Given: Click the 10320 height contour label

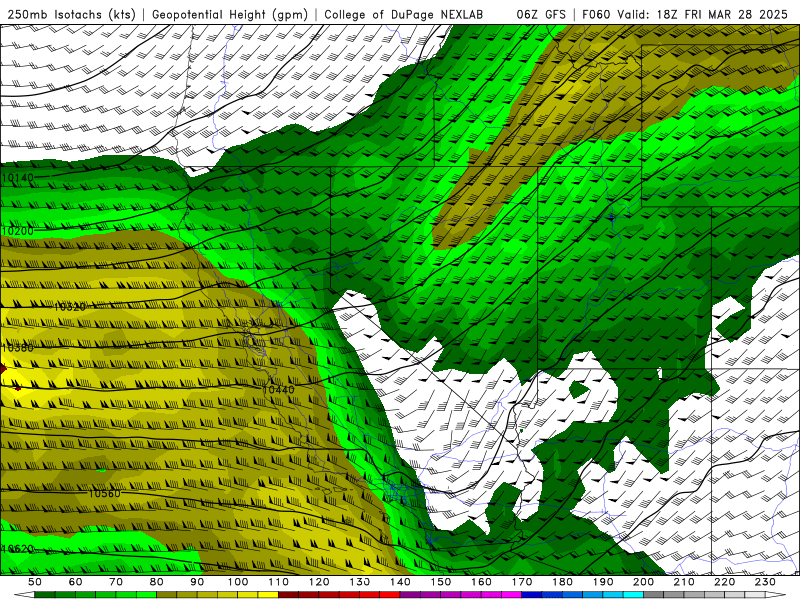Looking at the screenshot, I should pos(70,307).
